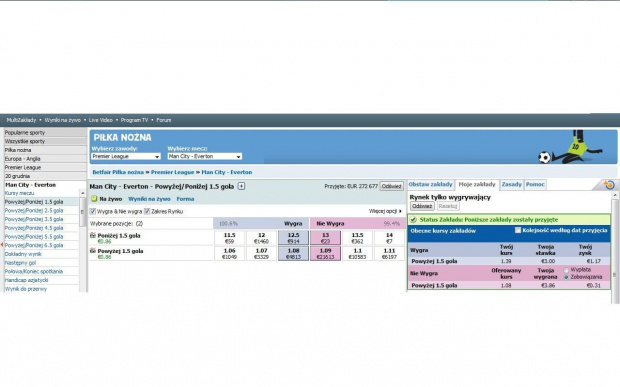
Task: Open the Zasady tab
Action: 512,184
